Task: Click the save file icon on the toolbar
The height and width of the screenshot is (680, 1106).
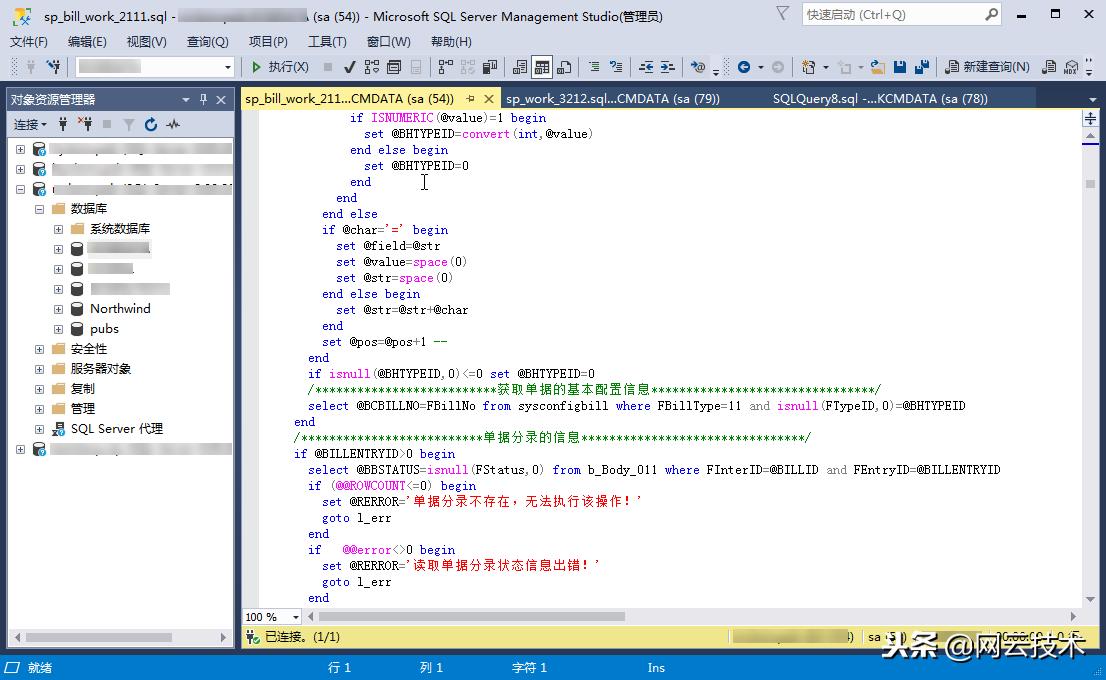Action: click(x=900, y=68)
